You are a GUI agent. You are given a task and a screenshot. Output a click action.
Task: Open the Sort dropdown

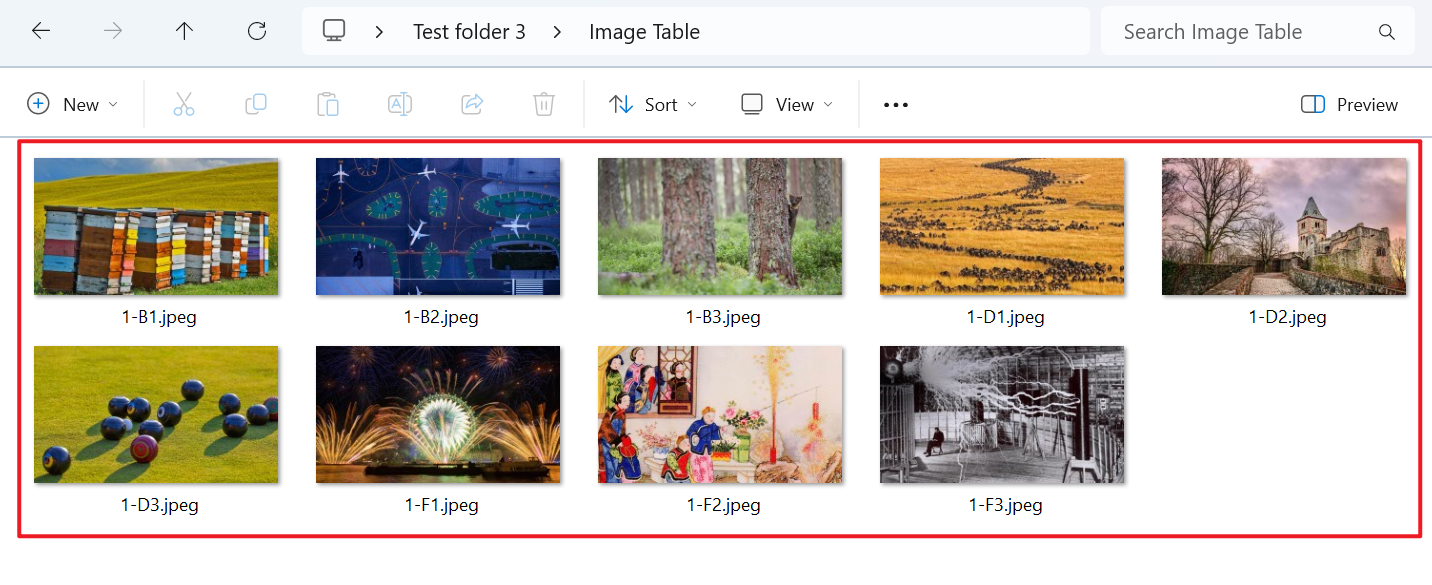click(x=652, y=103)
